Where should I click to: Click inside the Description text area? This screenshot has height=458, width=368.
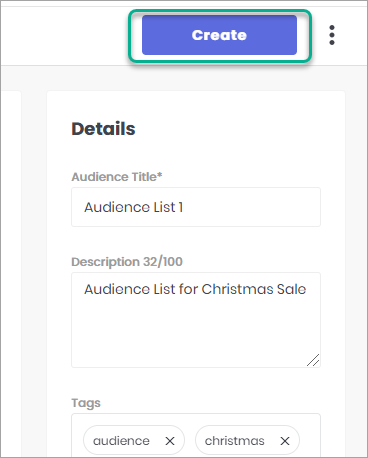click(x=196, y=320)
